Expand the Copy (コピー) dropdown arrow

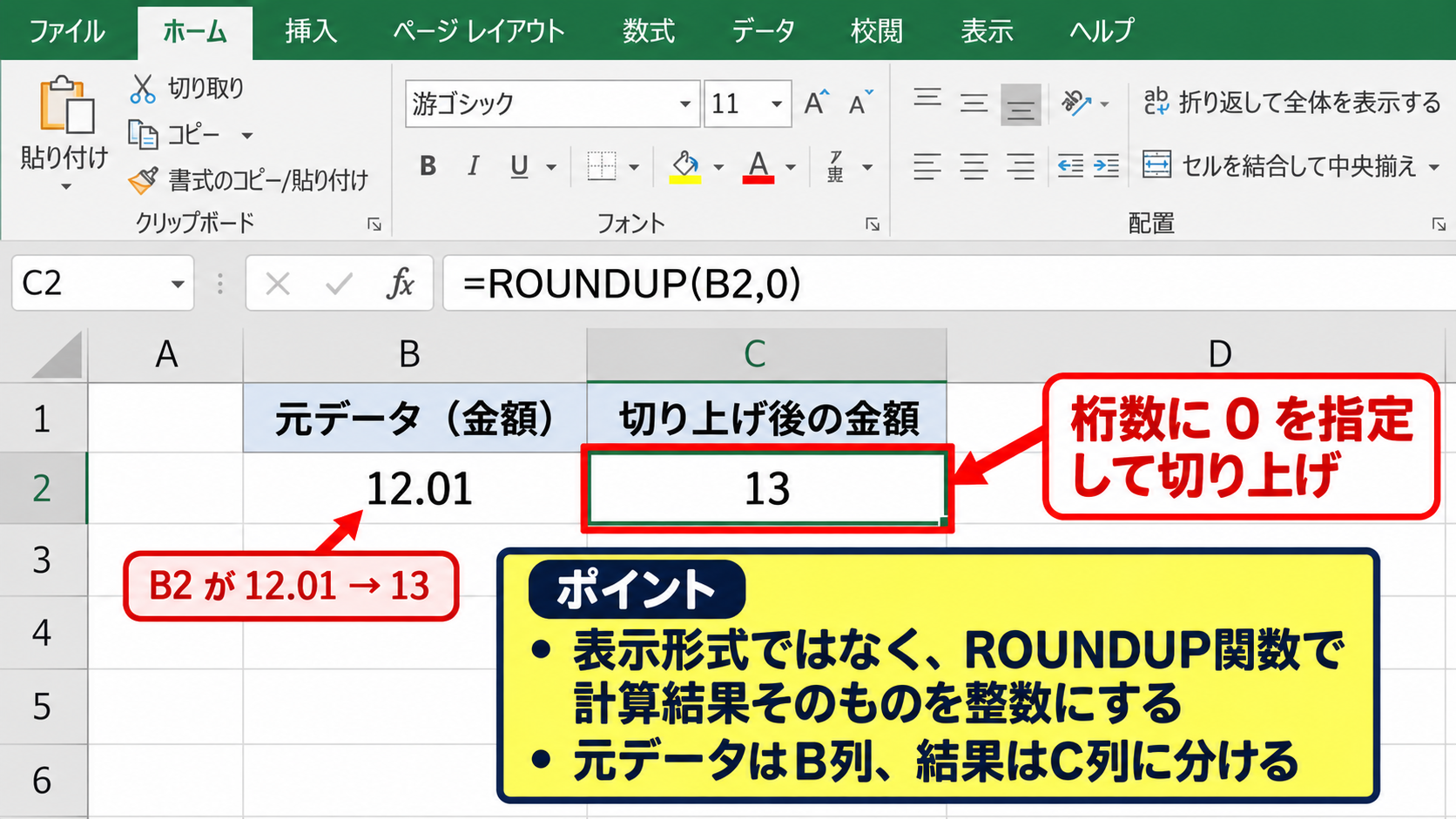point(247,135)
